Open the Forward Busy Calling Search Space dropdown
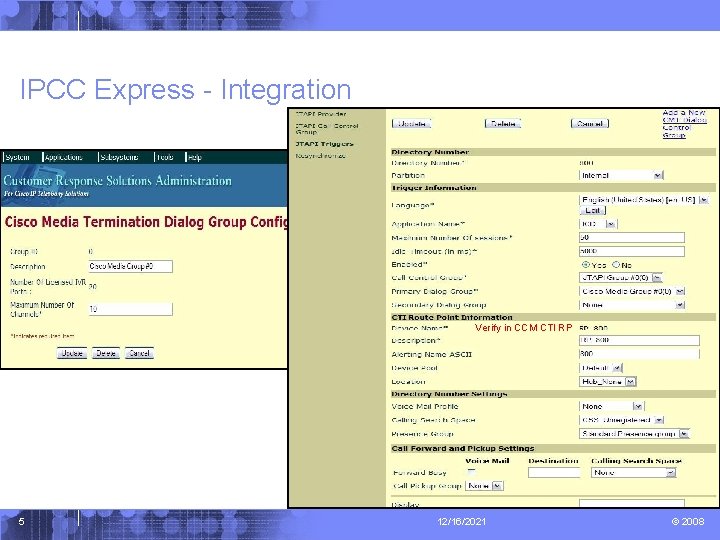The height and width of the screenshot is (540, 720). 633,472
